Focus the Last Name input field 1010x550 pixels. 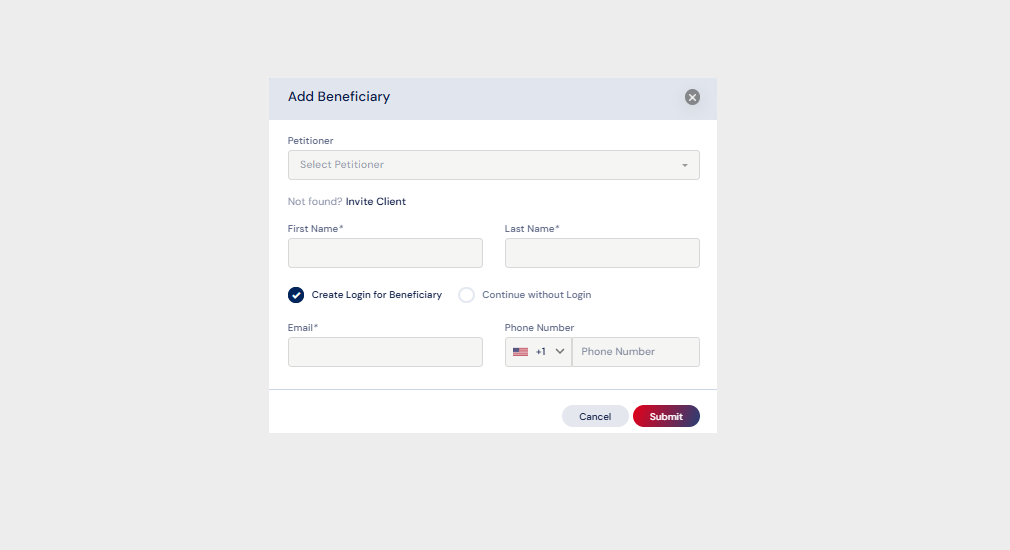(602, 253)
